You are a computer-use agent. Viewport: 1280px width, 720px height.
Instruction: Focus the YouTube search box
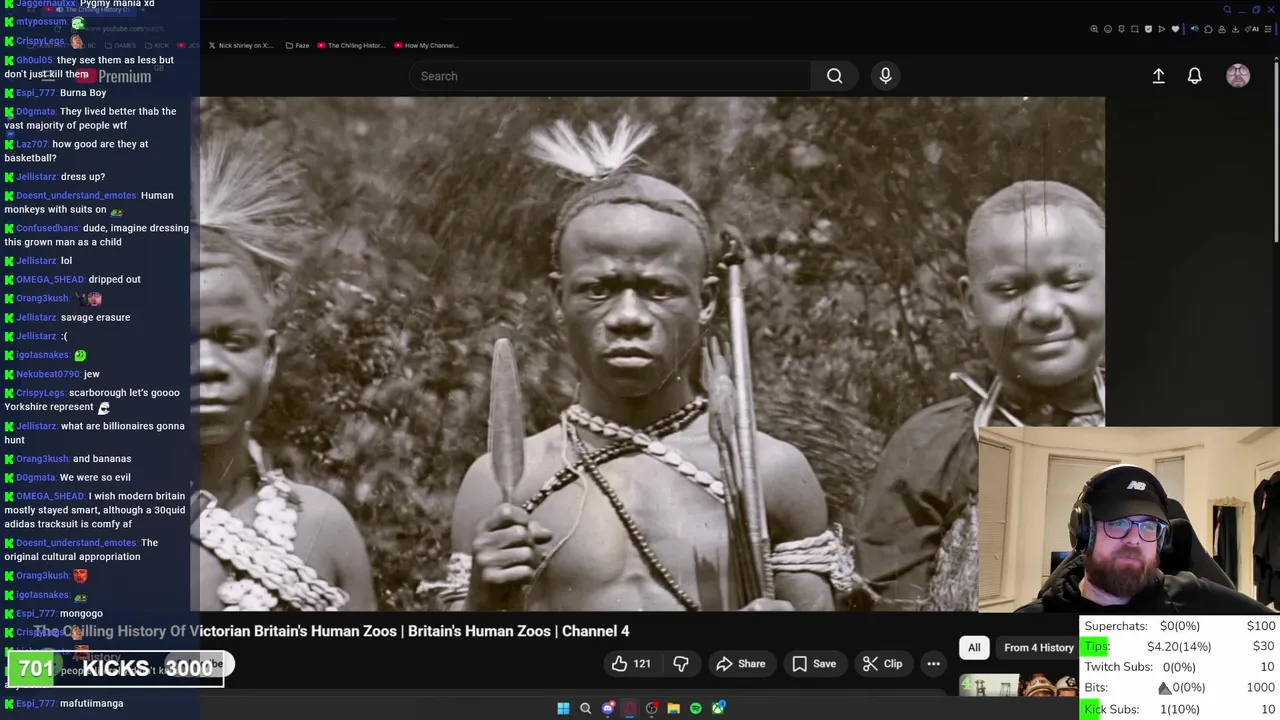610,76
